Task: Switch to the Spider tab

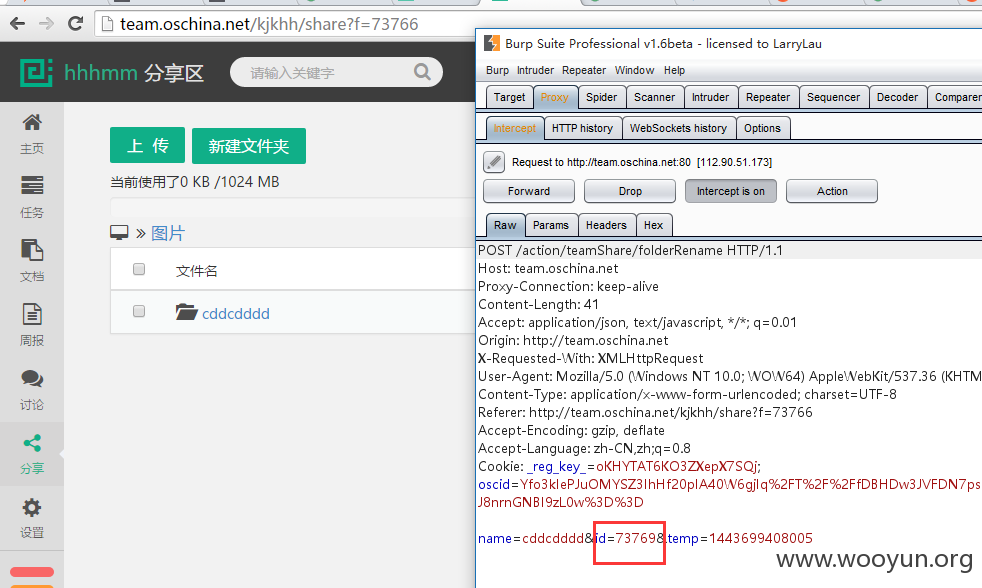Action: click(x=601, y=97)
